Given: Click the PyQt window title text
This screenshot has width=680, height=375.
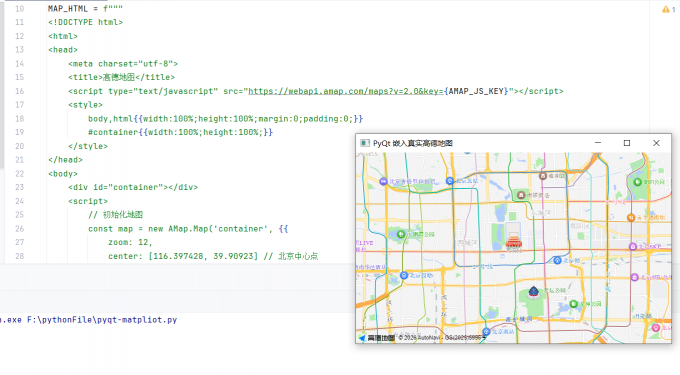Looking at the screenshot, I should pos(412,143).
